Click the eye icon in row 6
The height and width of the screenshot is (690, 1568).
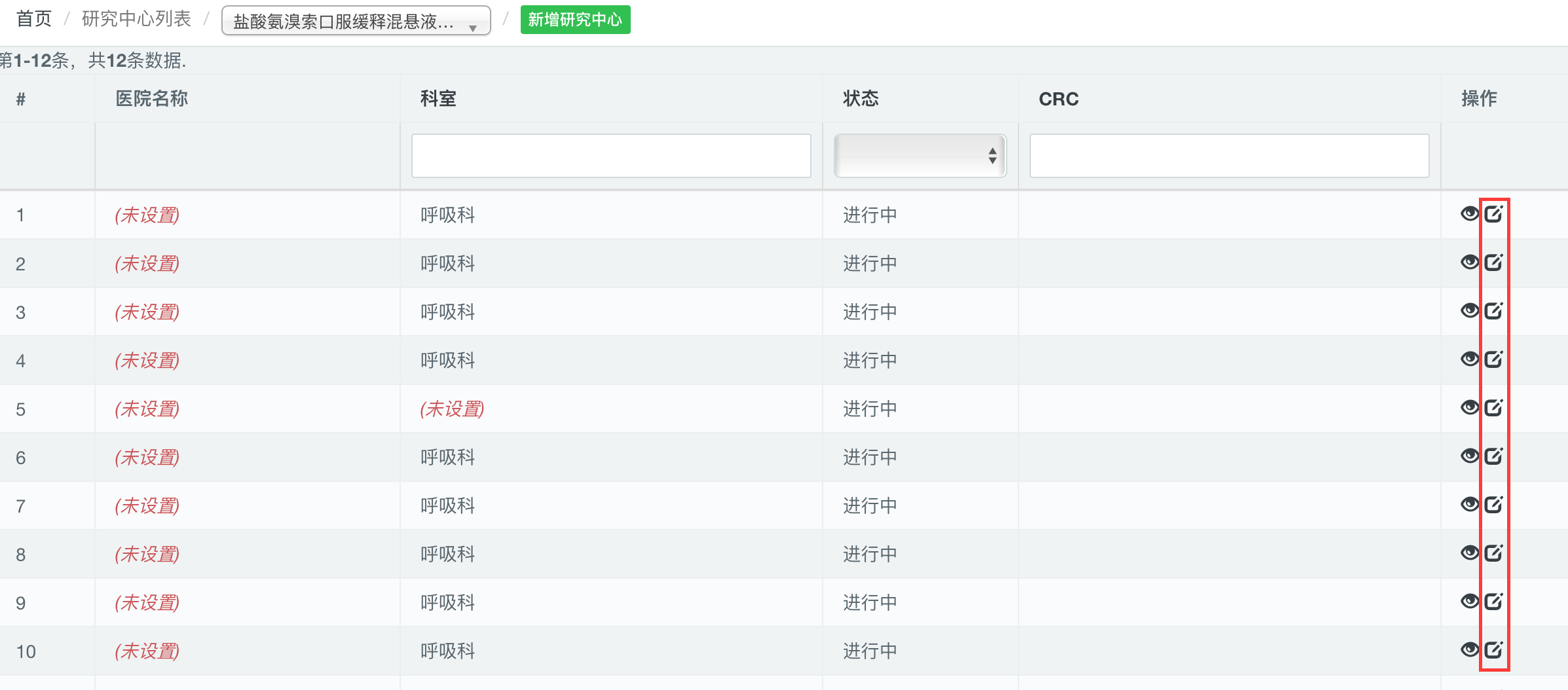(1470, 456)
